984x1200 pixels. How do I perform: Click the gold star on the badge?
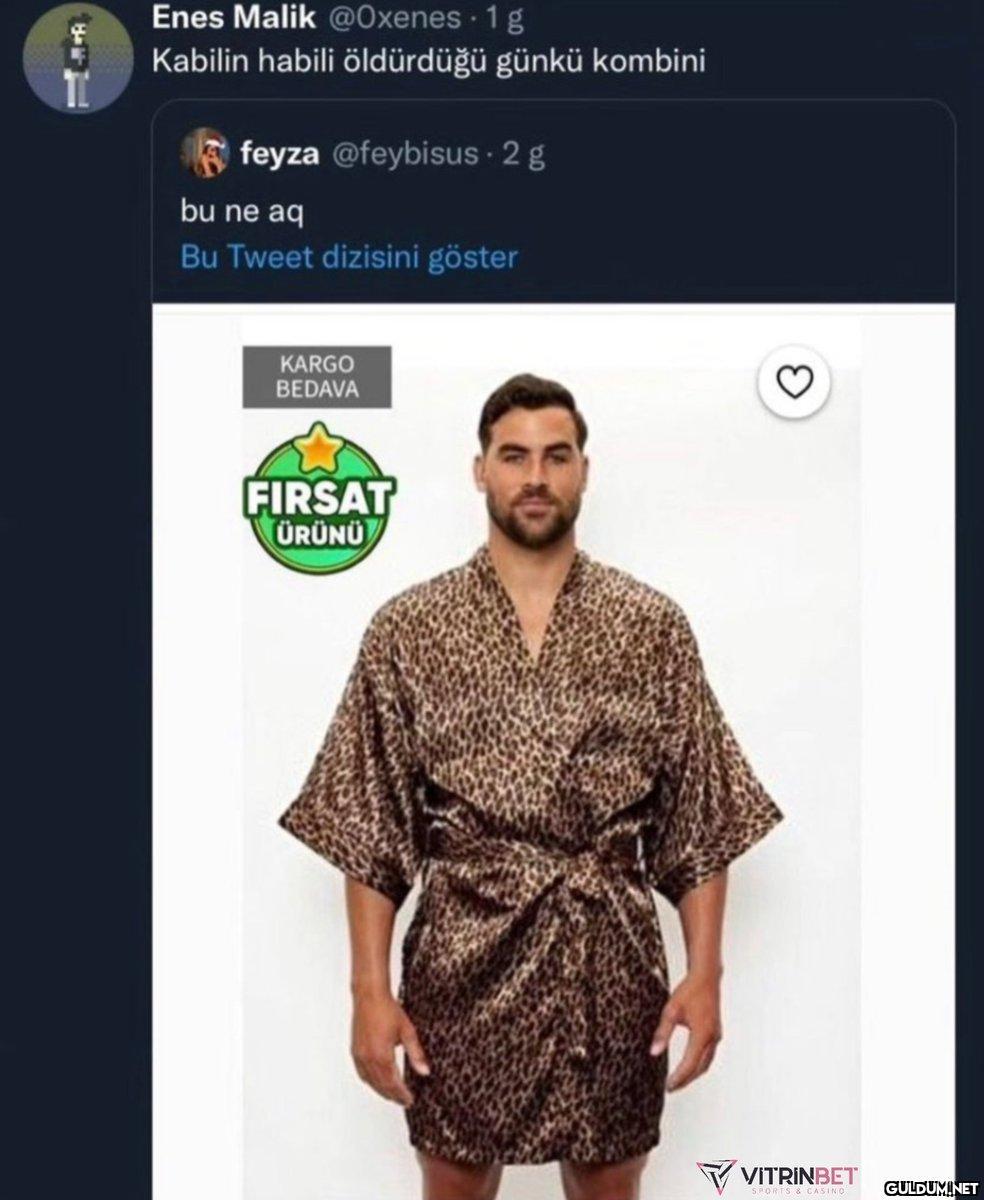tap(318, 448)
